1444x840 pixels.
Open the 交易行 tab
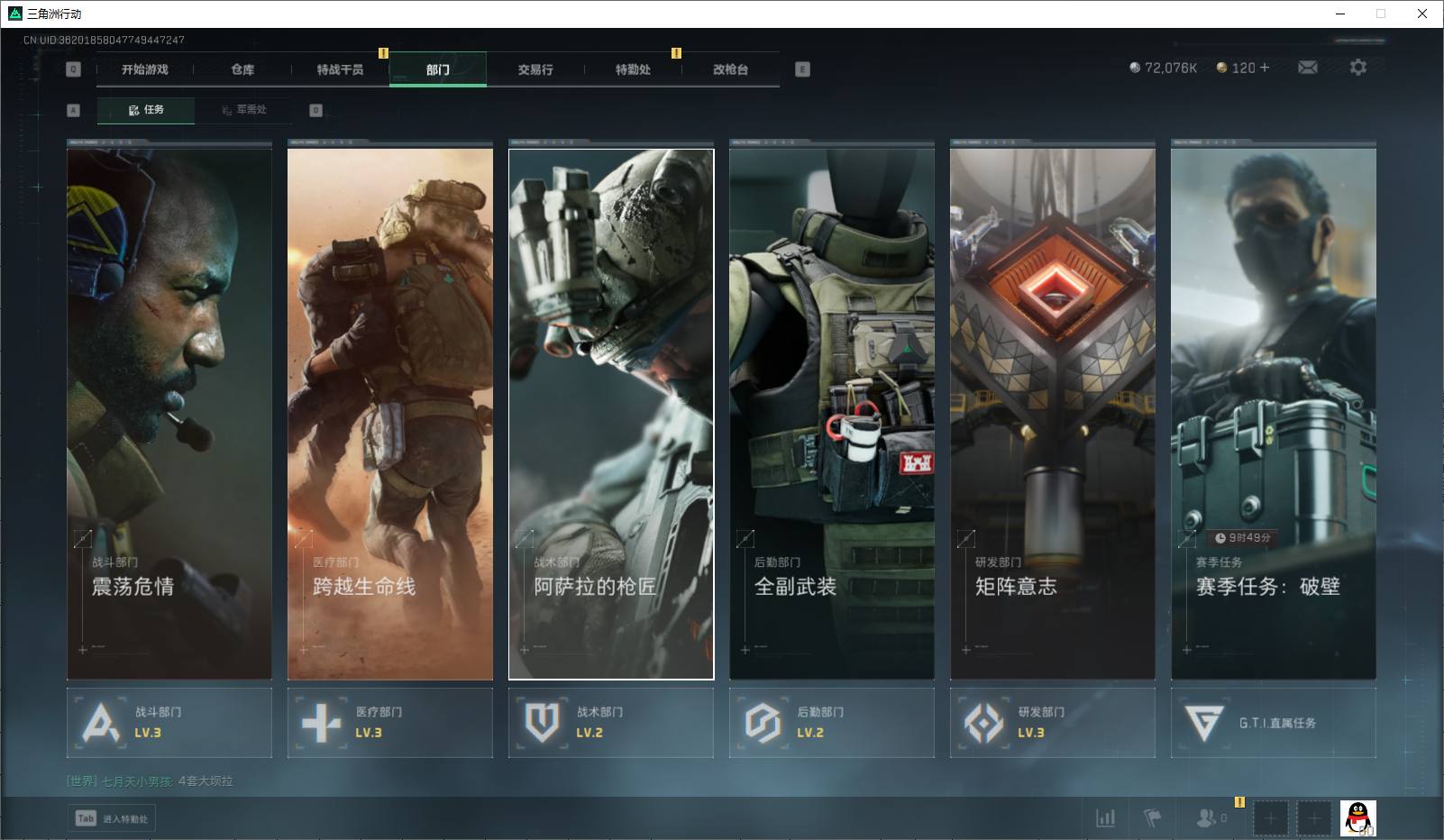[x=535, y=69]
